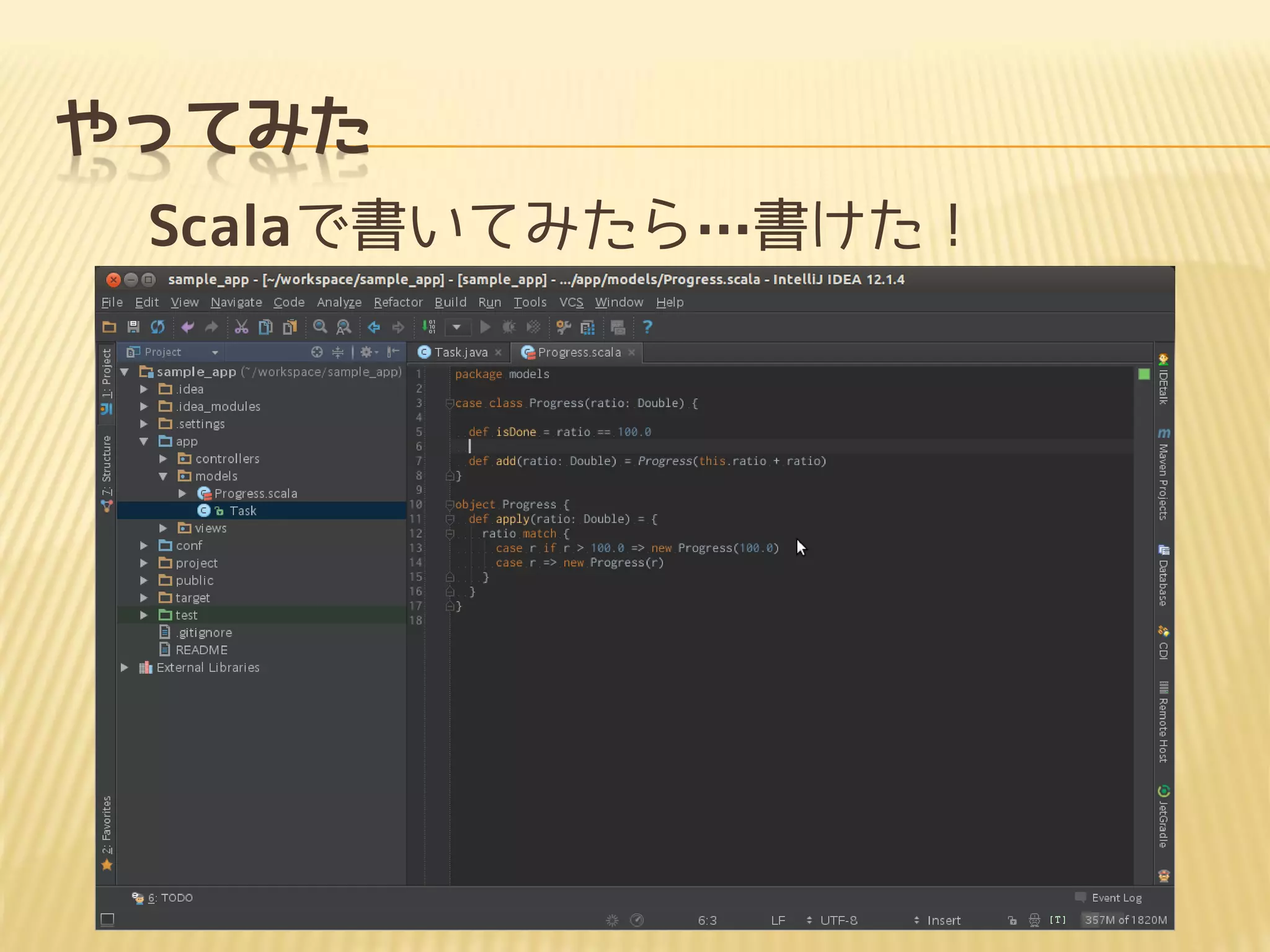Click the green Run play icon
Viewport: 1270px width, 952px height.
tap(486, 327)
